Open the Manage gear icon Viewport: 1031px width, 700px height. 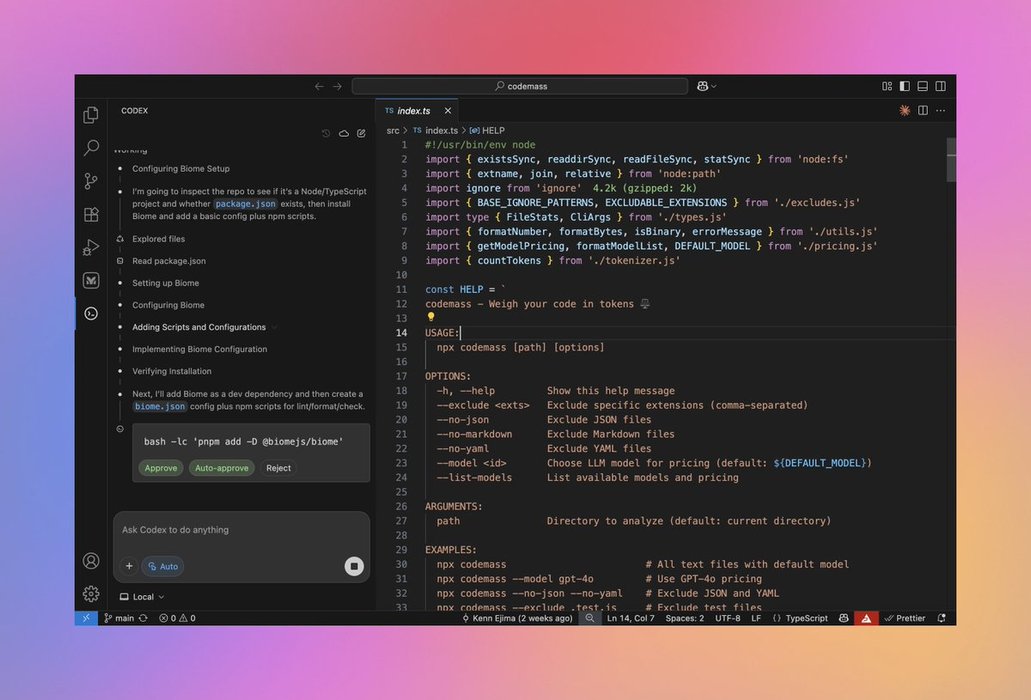(x=91, y=594)
